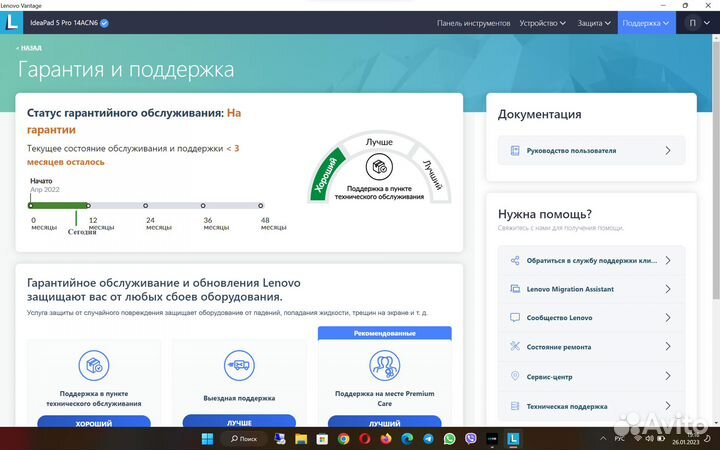The image size is (720, 450).
Task: Expand the Lenovo Migration Assistant chevron
Action: coord(668,289)
